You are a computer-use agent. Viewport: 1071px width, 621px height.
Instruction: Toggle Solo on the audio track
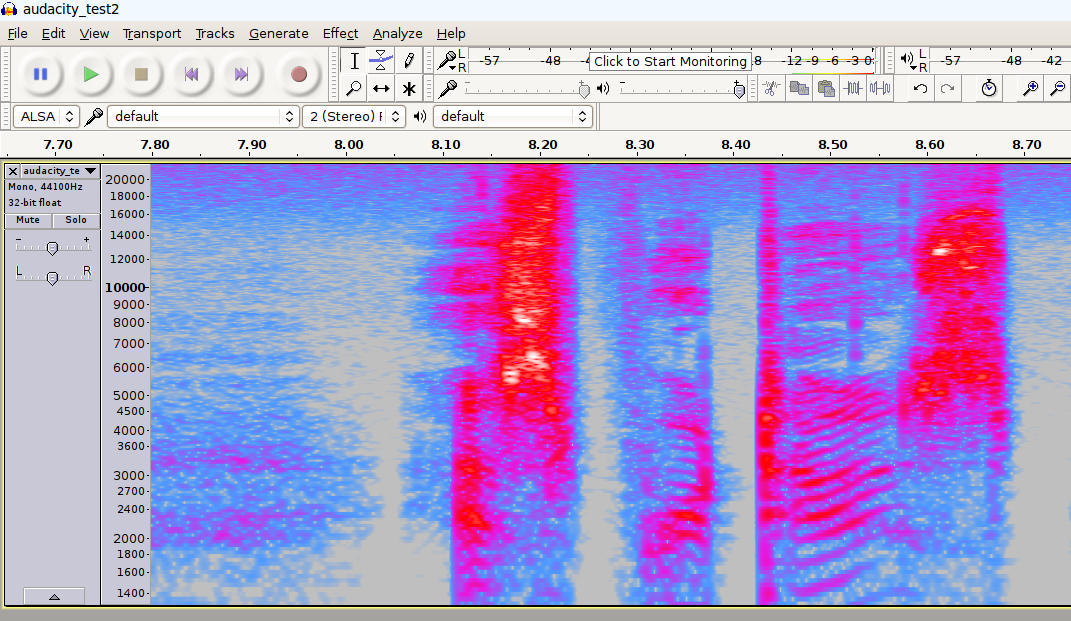click(76, 220)
